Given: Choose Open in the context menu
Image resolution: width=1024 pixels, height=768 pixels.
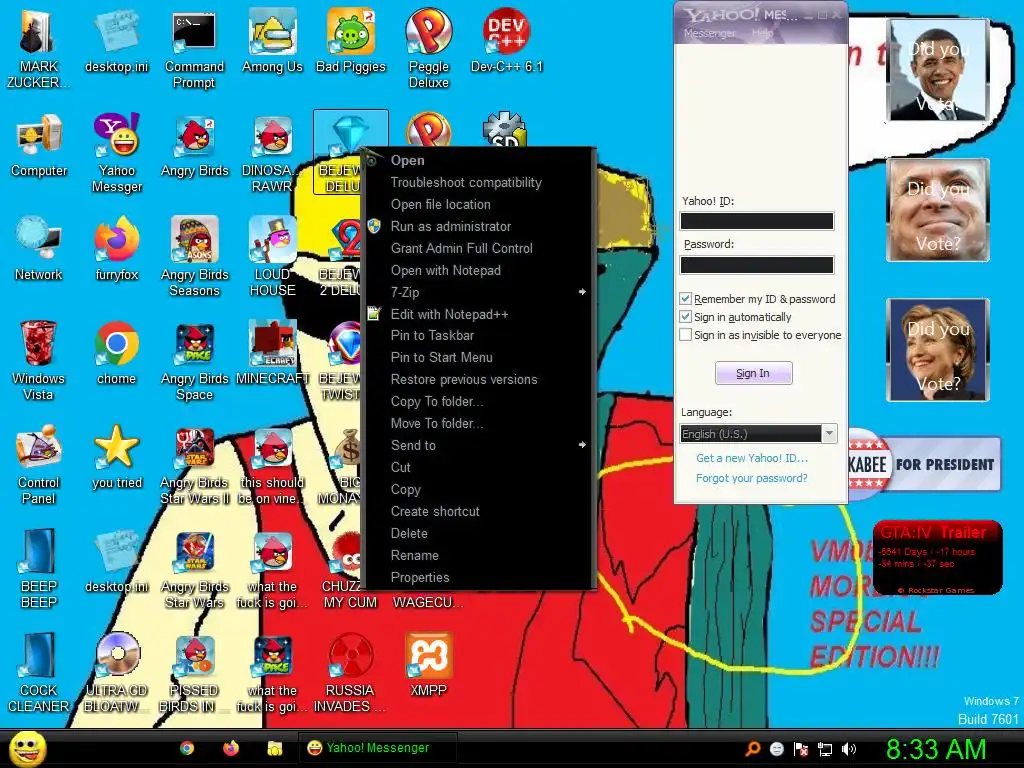Looking at the screenshot, I should (x=478, y=160).
